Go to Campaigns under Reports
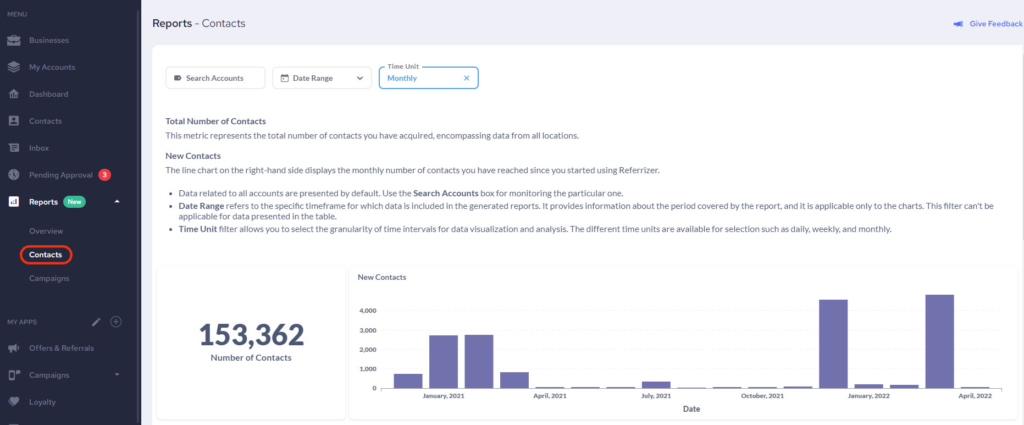This screenshot has width=1024, height=425. (49, 278)
